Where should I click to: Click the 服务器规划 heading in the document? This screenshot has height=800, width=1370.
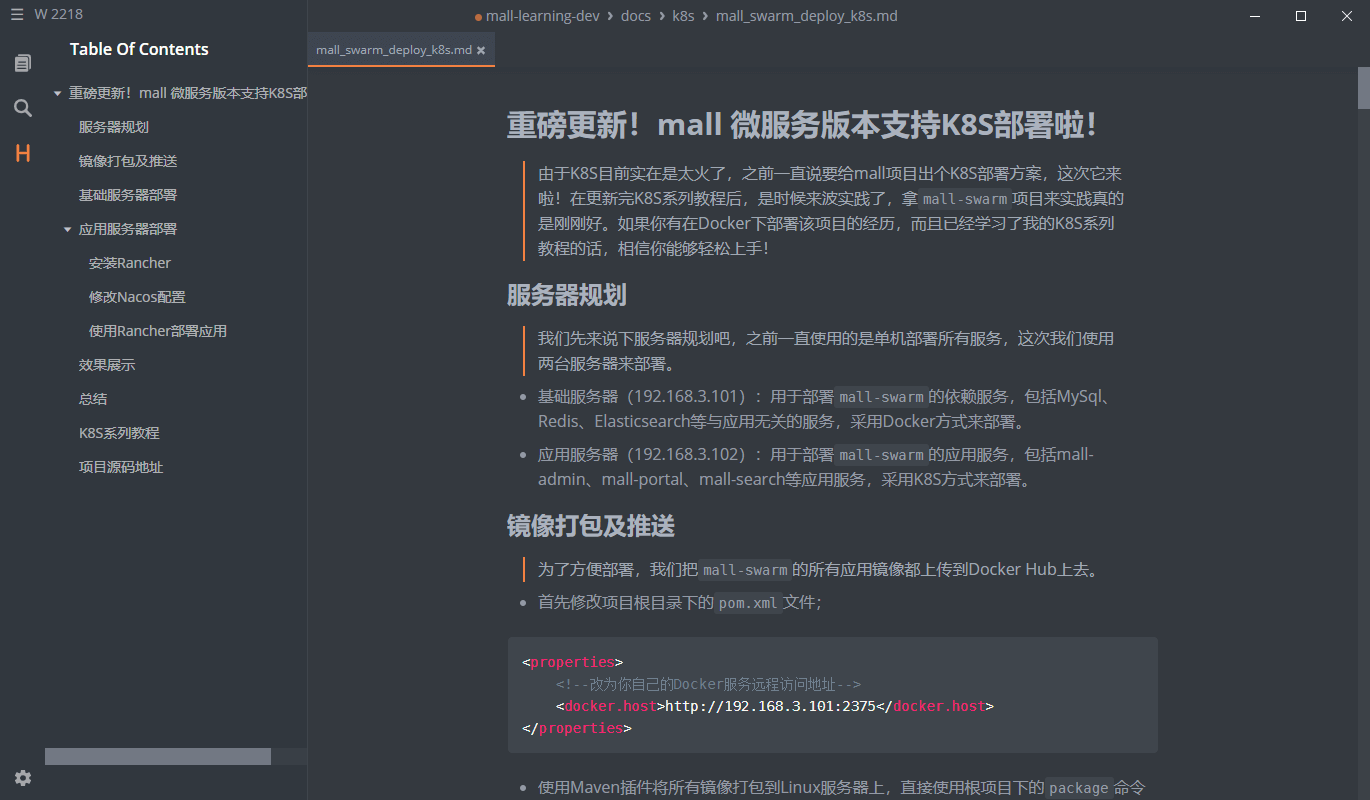coord(567,295)
